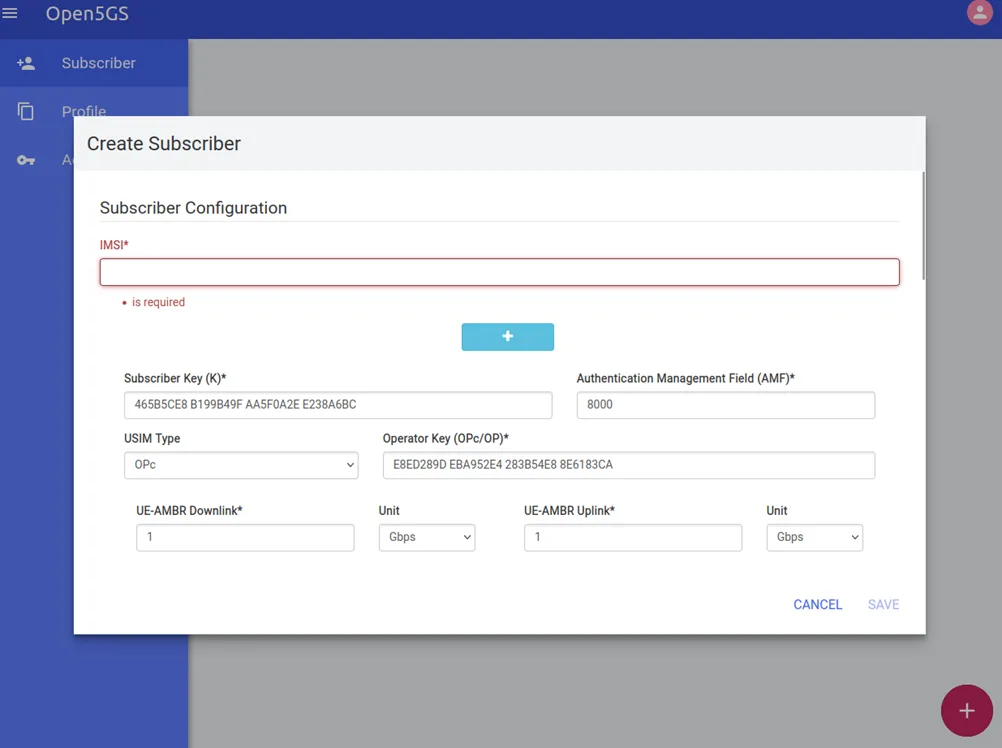Open the UE-AMBR Downlink Unit dropdown
Image resolution: width=1002 pixels, height=748 pixels.
[427, 537]
